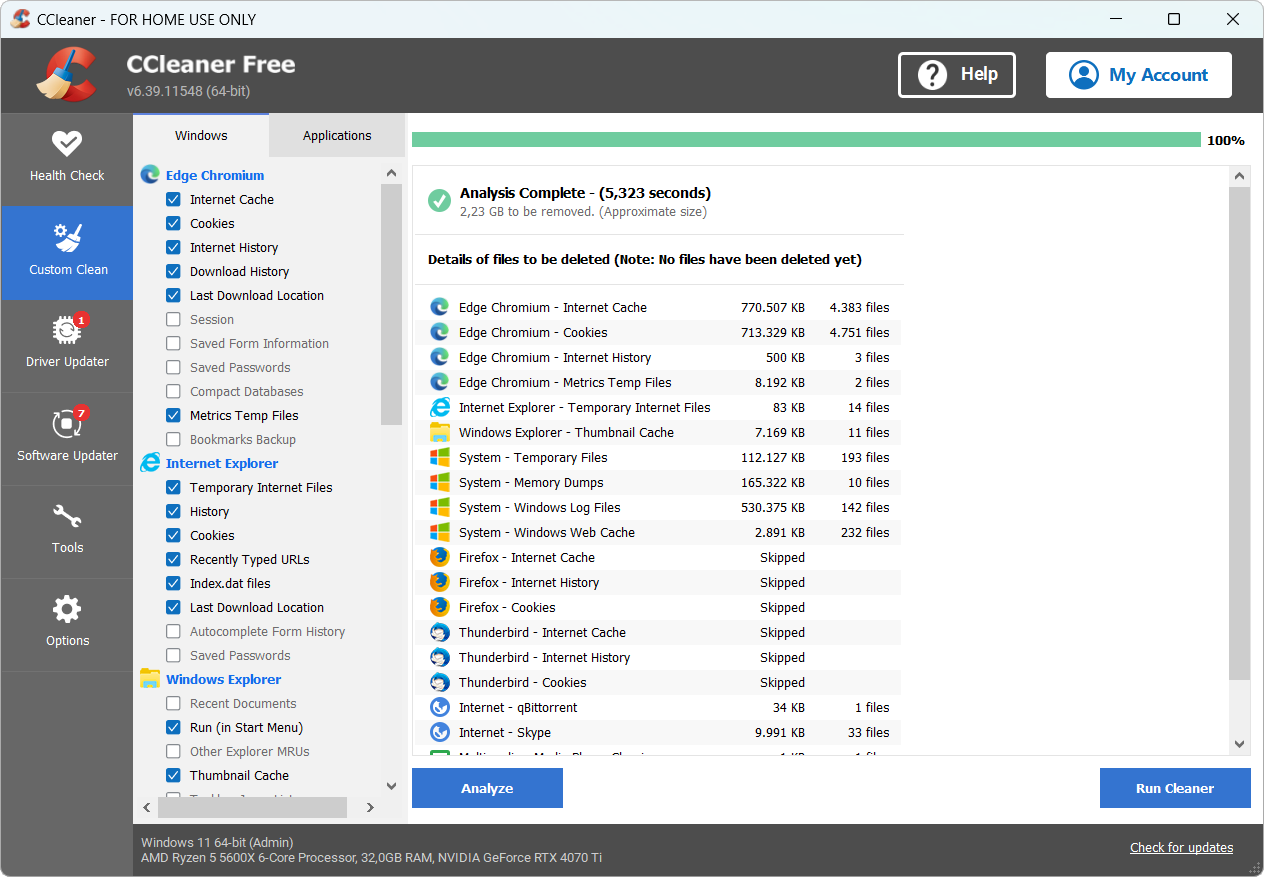Open Driver Updater section

tap(67, 345)
